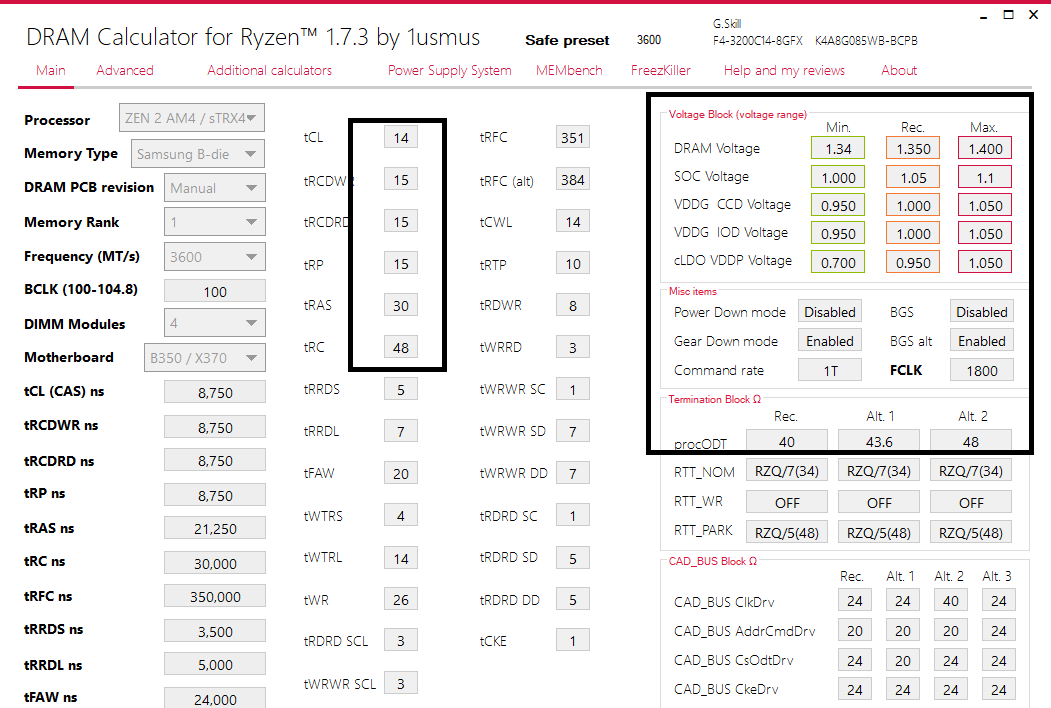This screenshot has width=1051, height=708.
Task: Click CAD_BUS AddrCmdDrv Alt. 3 value 24
Action: tap(999, 630)
